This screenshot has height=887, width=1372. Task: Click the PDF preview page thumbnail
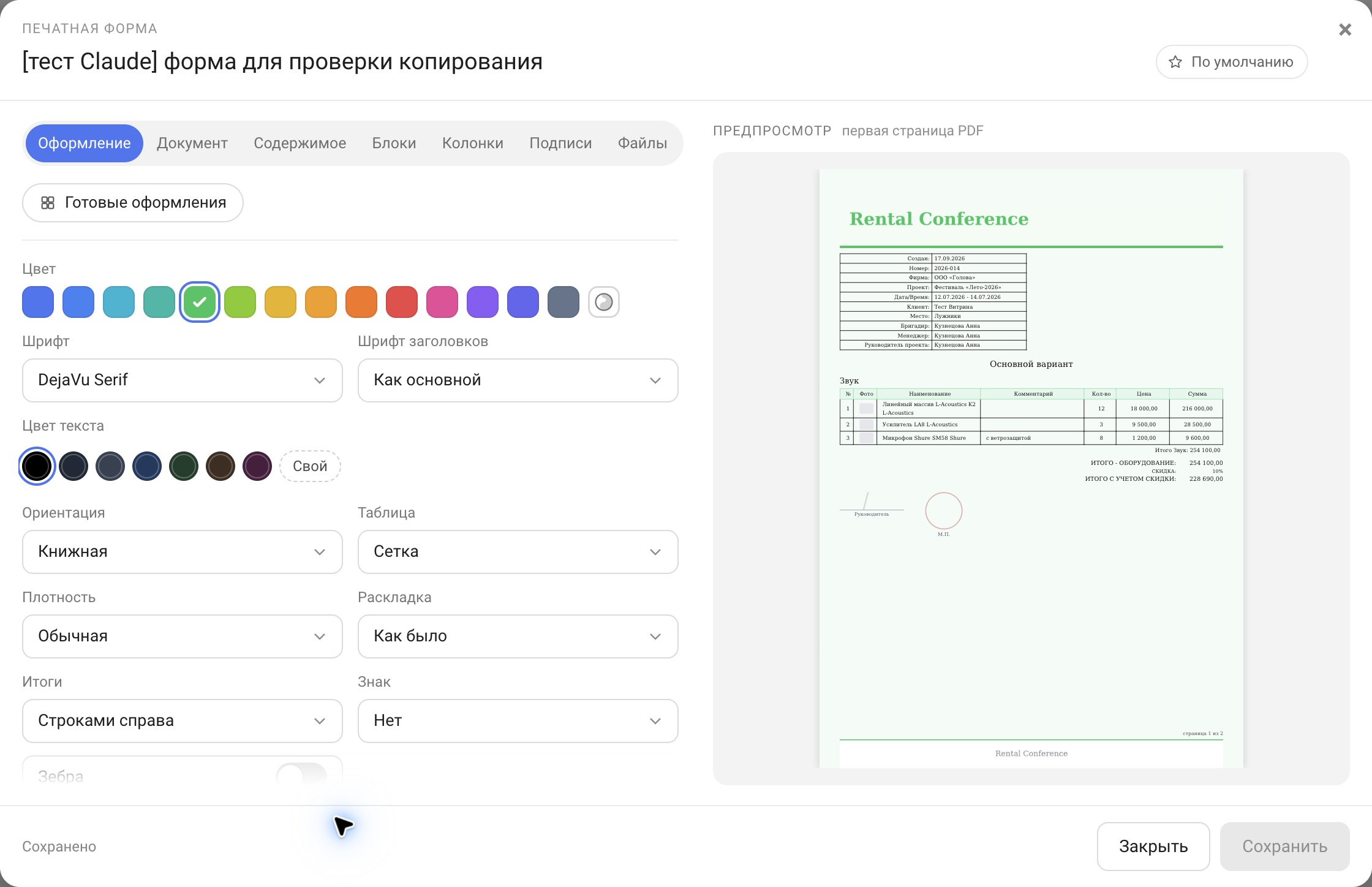click(x=1031, y=469)
